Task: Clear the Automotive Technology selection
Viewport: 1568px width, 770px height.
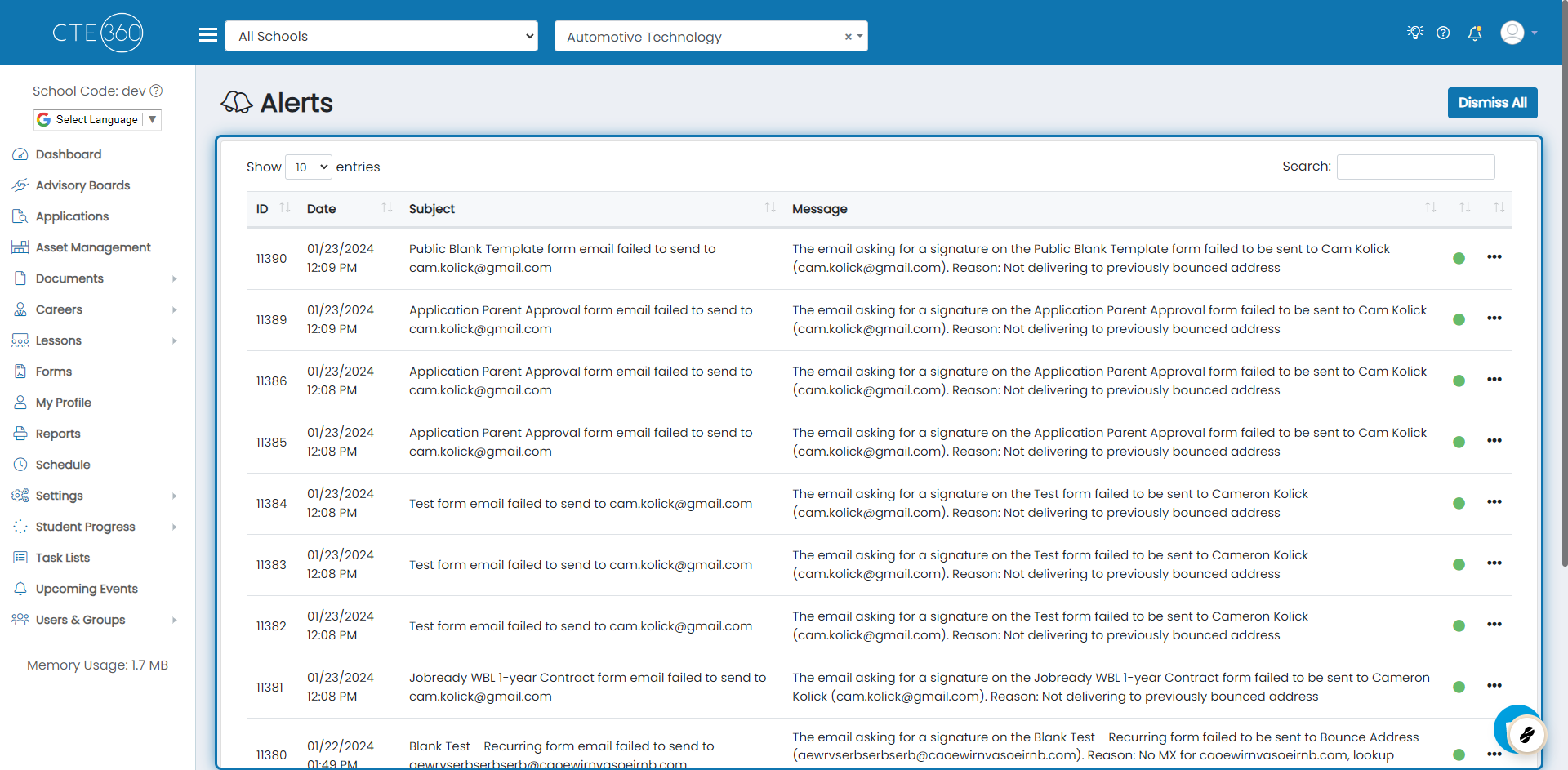Action: [x=848, y=37]
